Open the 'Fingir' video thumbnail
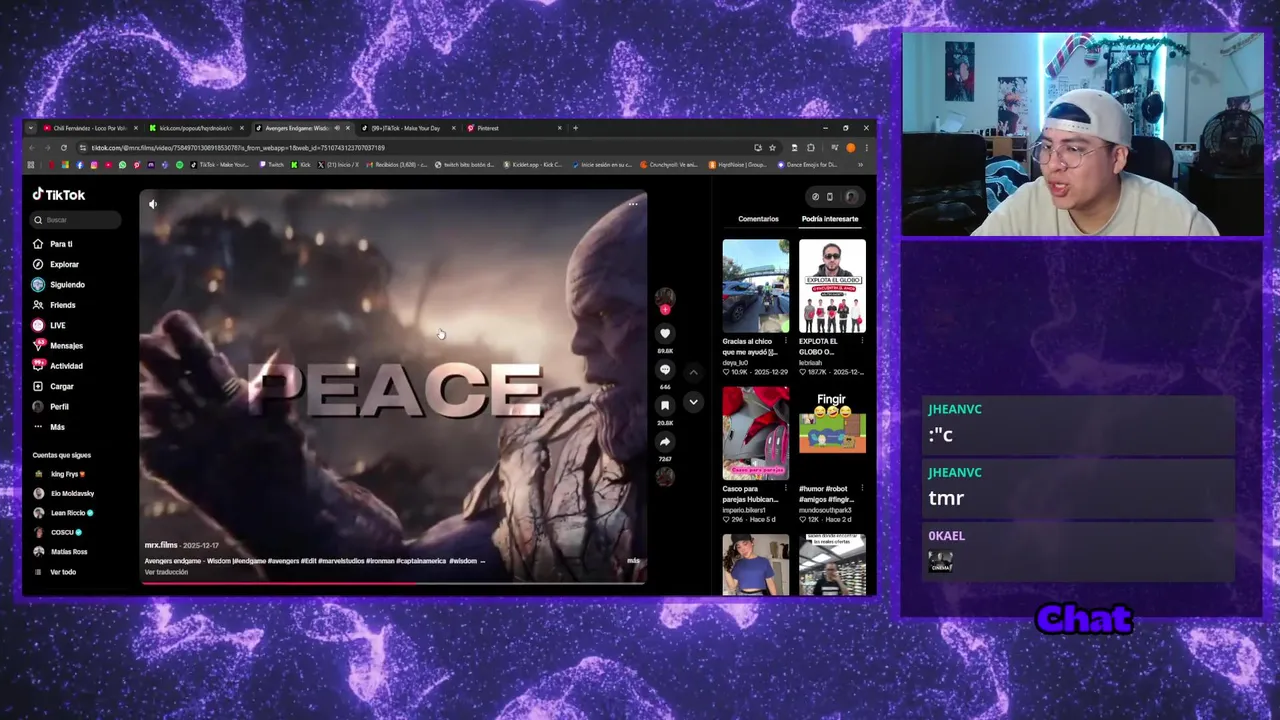 [832, 433]
